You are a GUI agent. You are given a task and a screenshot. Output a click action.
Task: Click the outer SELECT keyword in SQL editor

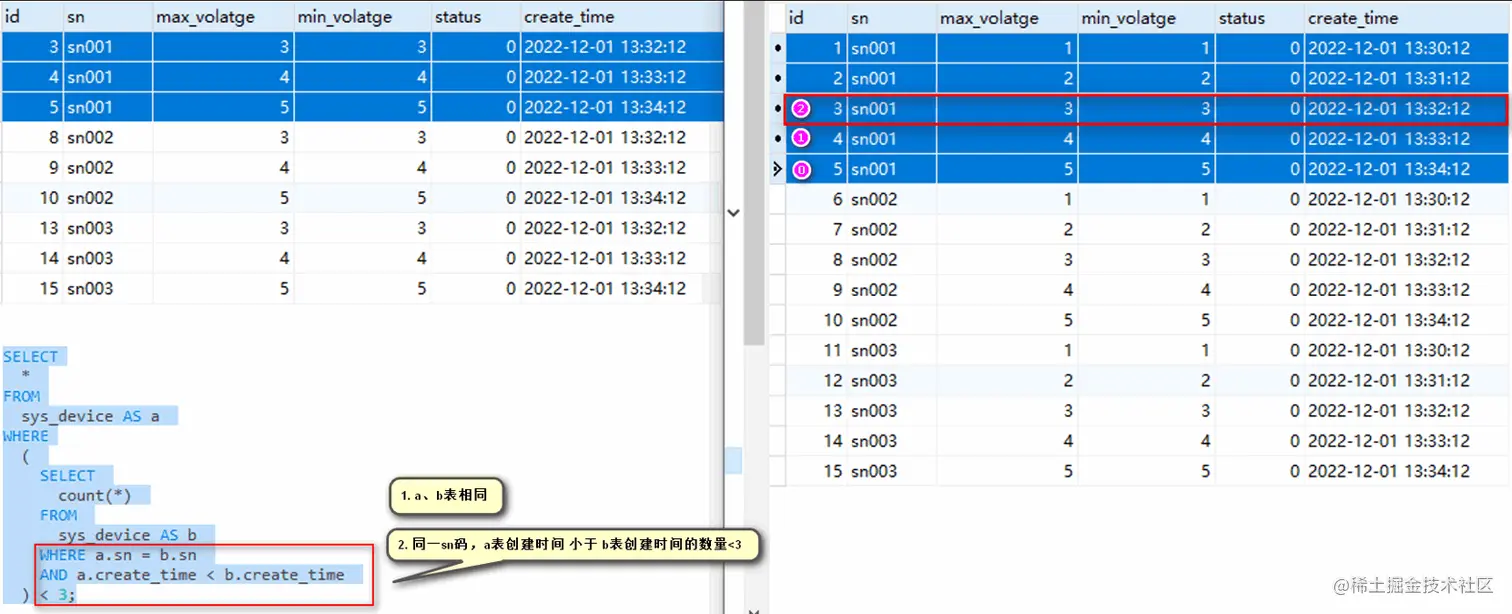(x=31, y=357)
